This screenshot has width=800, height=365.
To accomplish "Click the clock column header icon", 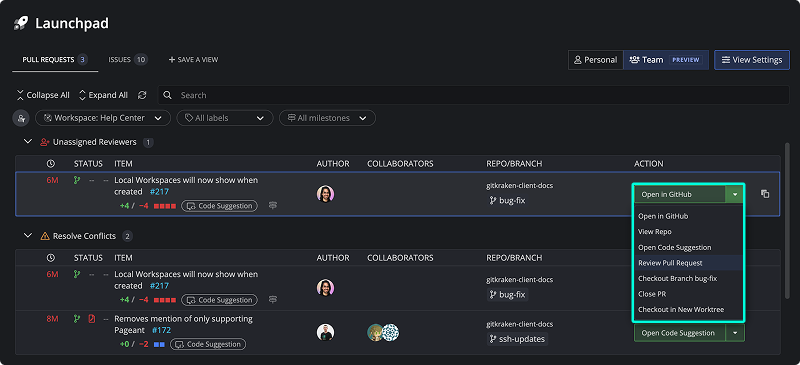I will point(50,164).
